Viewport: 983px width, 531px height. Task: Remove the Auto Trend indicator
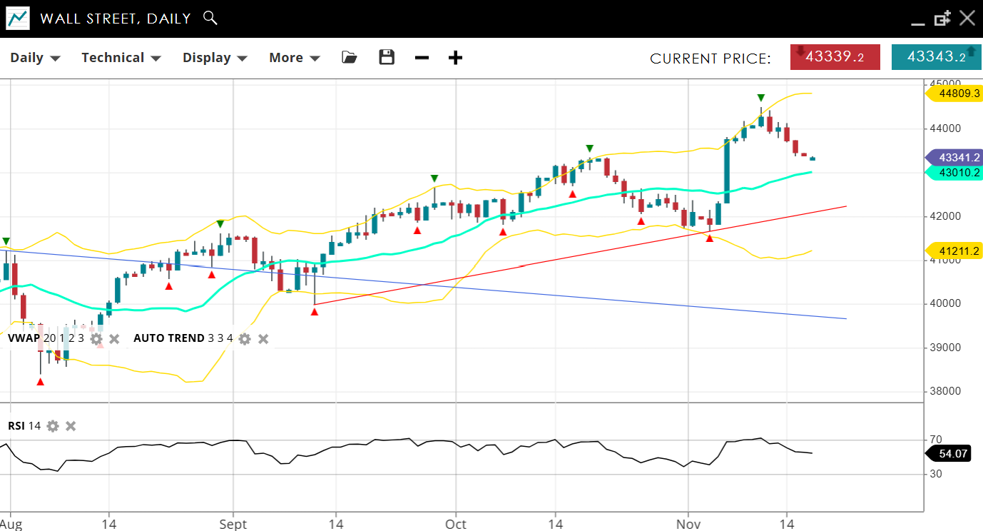tap(263, 339)
